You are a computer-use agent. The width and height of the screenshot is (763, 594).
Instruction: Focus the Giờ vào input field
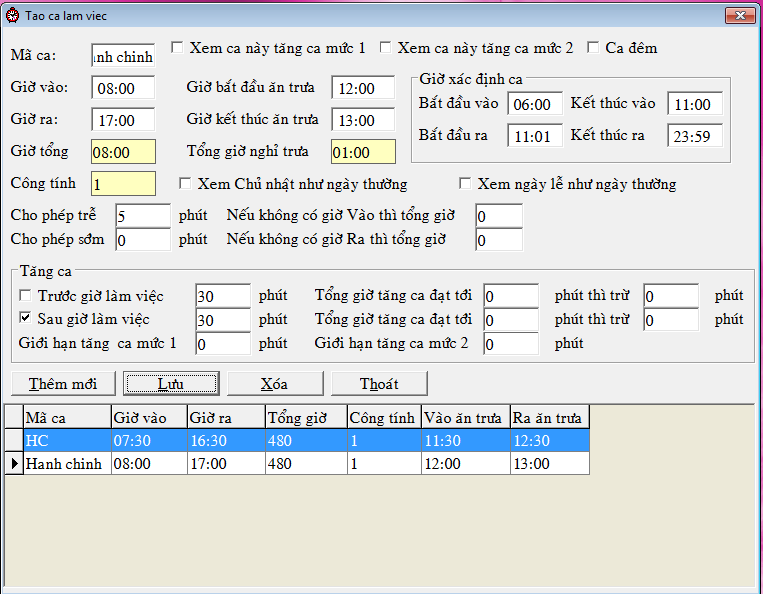[x=123, y=88]
